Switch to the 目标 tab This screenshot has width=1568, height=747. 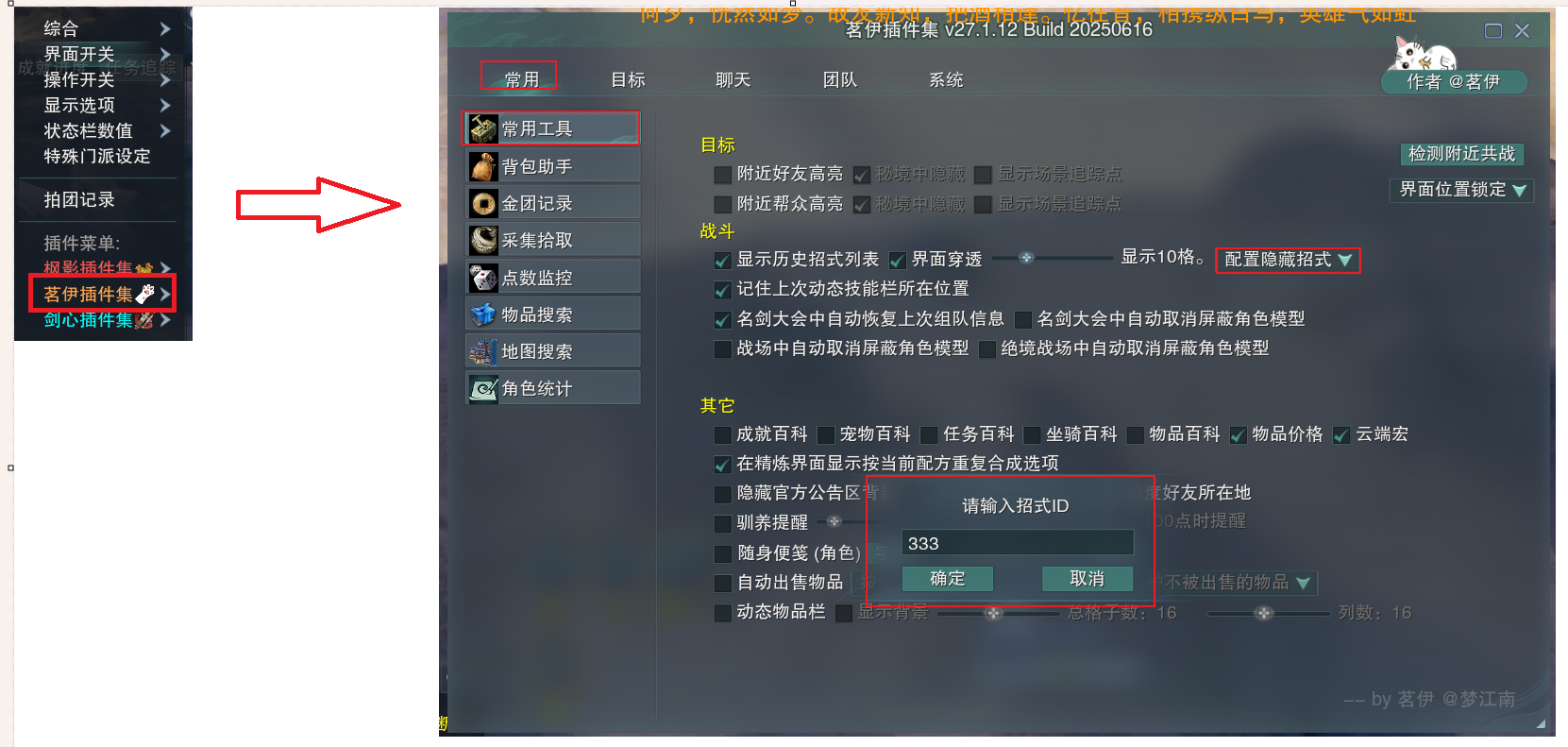point(628,80)
